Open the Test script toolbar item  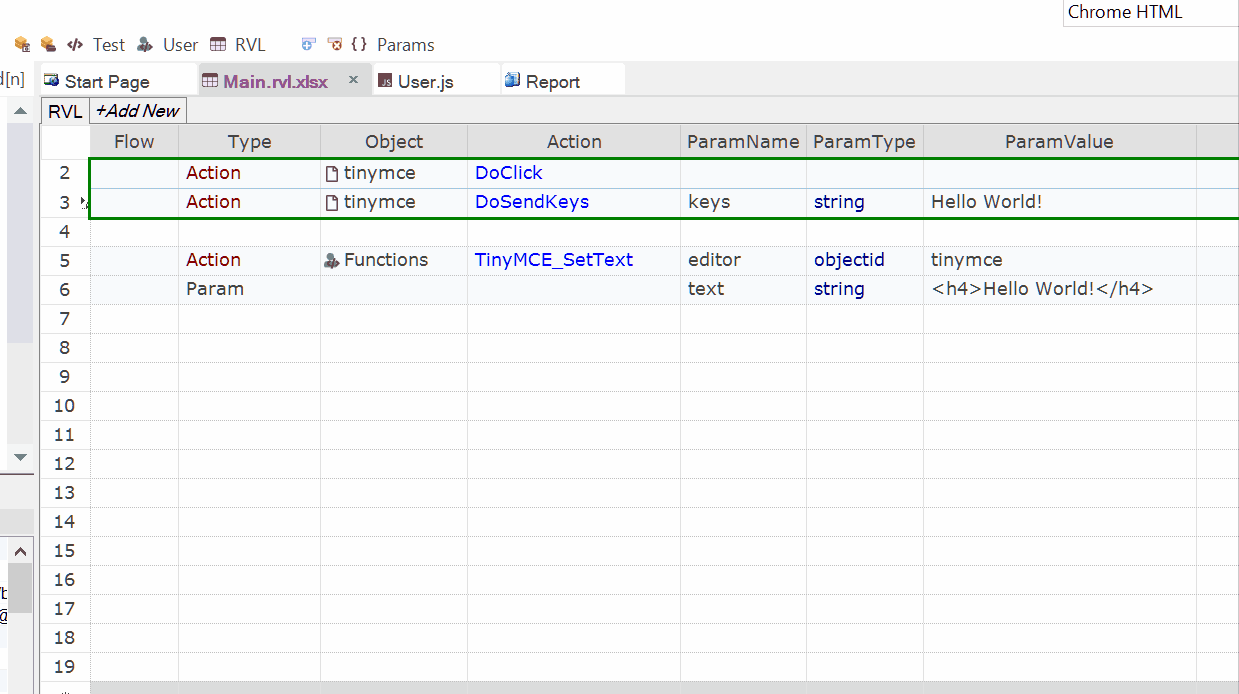point(96,45)
